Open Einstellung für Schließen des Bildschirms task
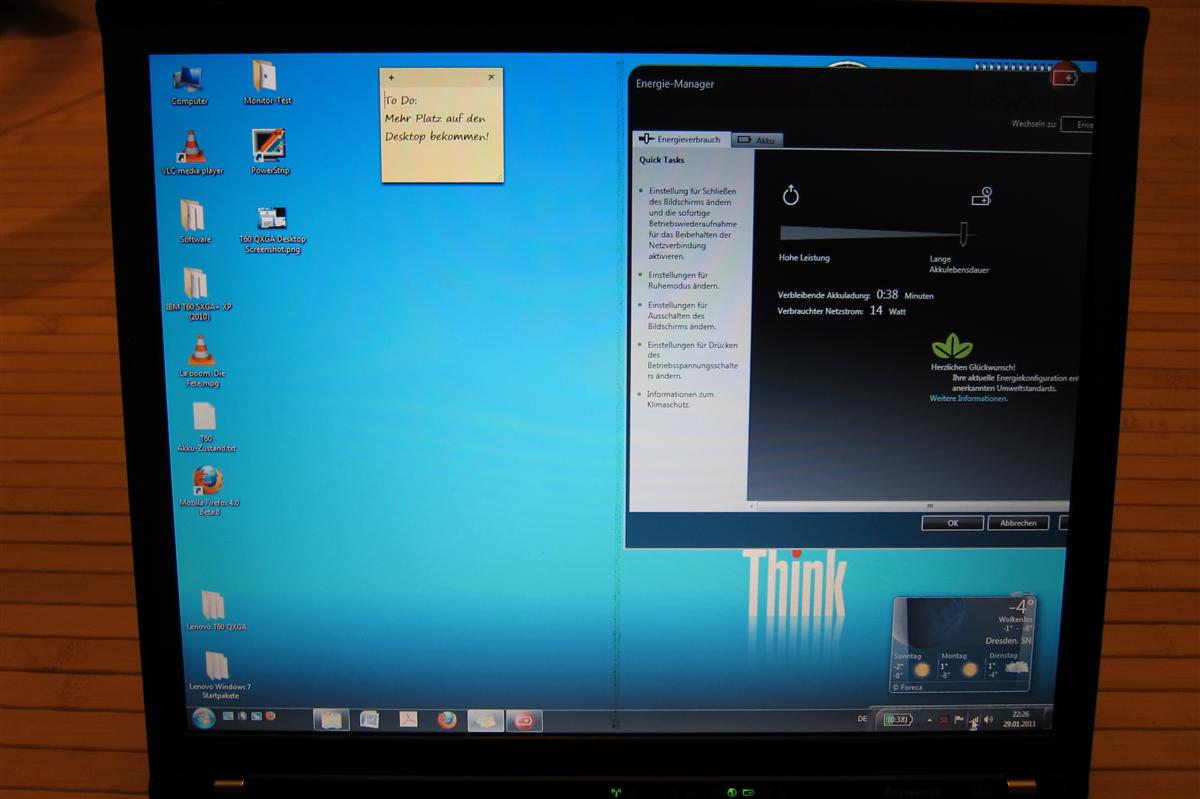Image resolution: width=1200 pixels, height=799 pixels. (692, 223)
